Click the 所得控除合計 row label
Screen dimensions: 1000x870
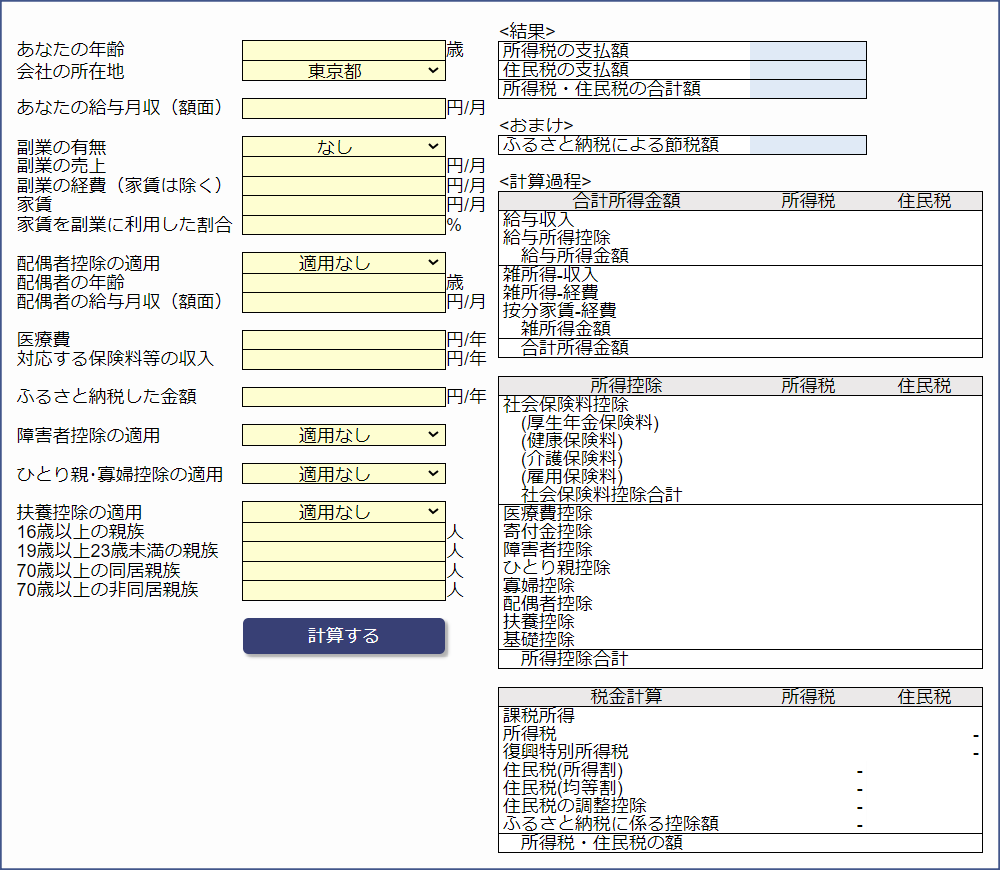(575, 659)
